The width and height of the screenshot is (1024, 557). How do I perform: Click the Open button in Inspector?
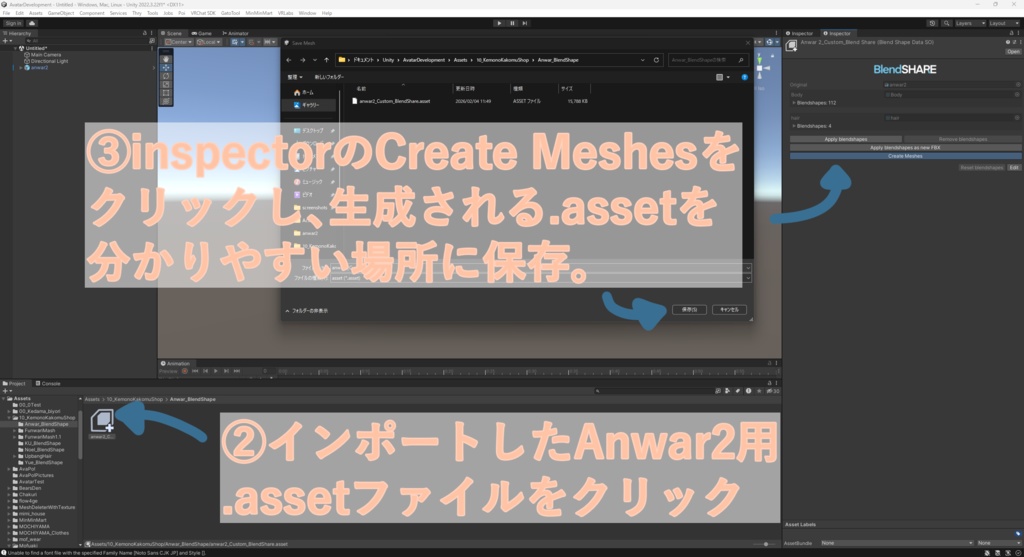[x=1013, y=52]
